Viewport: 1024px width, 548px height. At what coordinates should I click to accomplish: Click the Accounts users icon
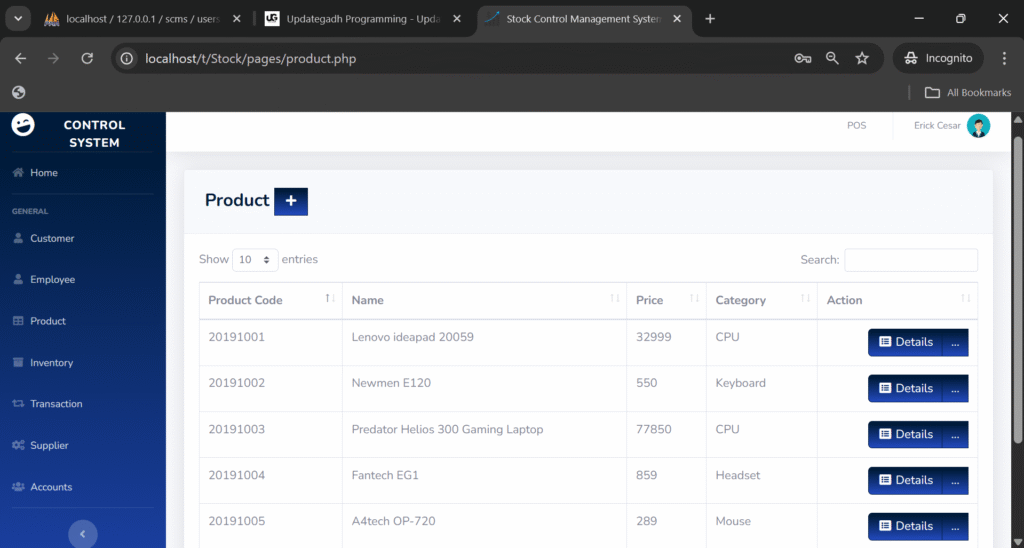pyautogui.click(x=18, y=487)
